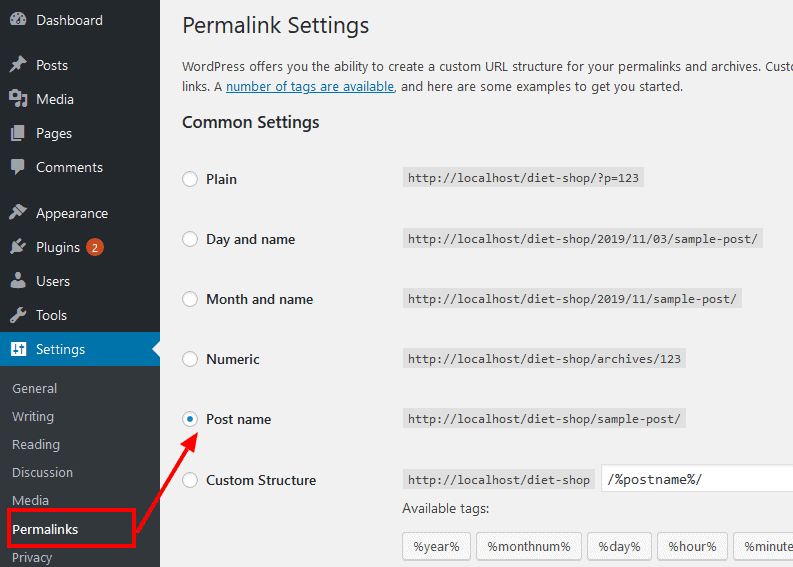Image resolution: width=793 pixels, height=567 pixels.
Task: Select the Plain permalink radio button
Action: (x=190, y=179)
